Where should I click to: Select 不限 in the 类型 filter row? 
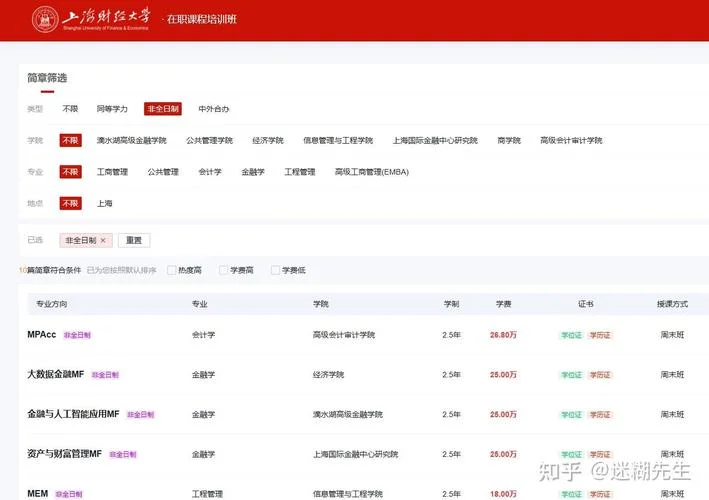pyautogui.click(x=71, y=109)
